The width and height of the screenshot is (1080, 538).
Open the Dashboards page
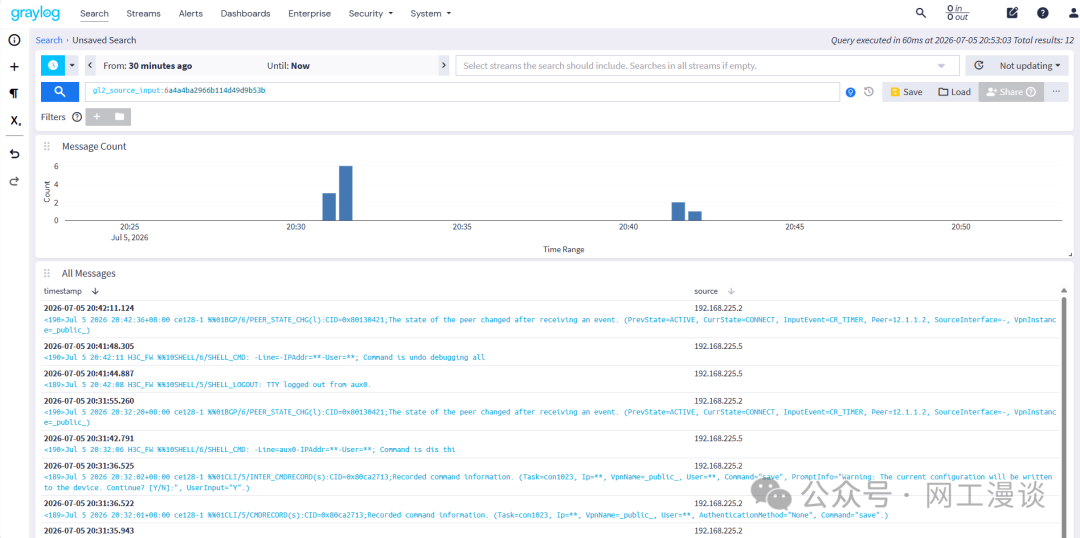[245, 13]
